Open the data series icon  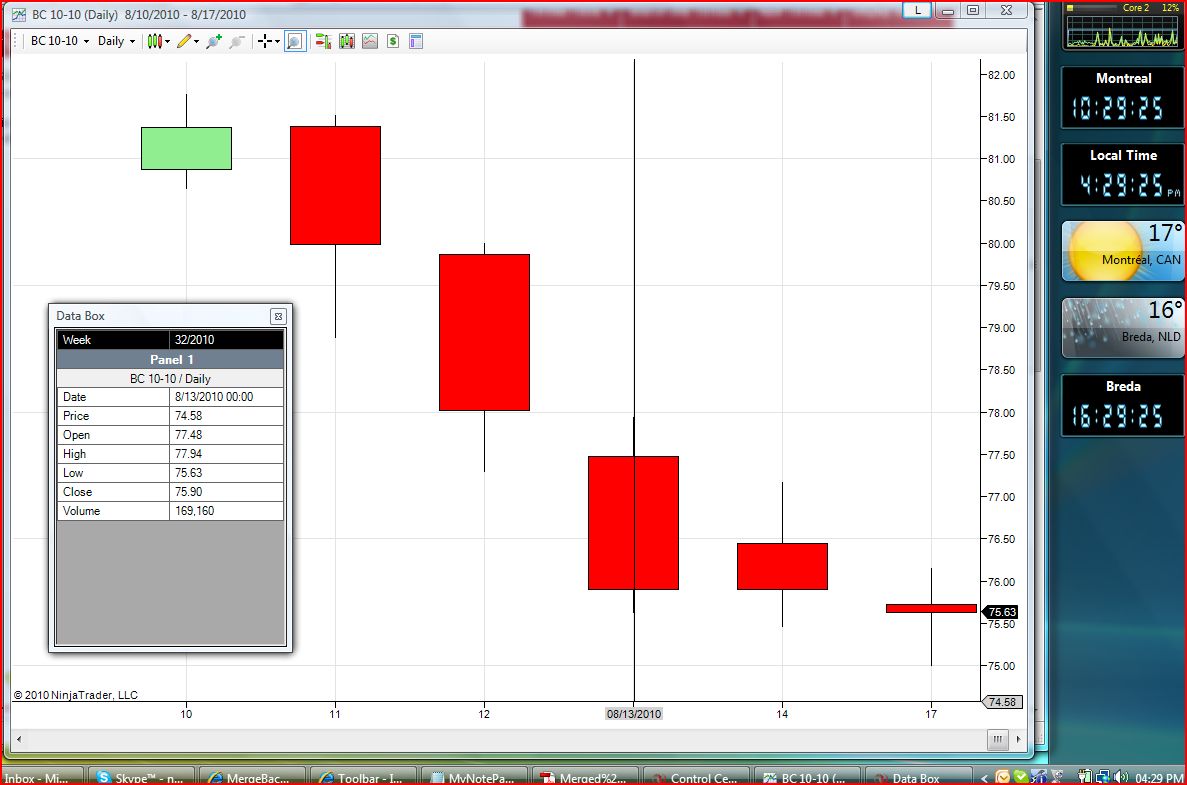tap(347, 41)
